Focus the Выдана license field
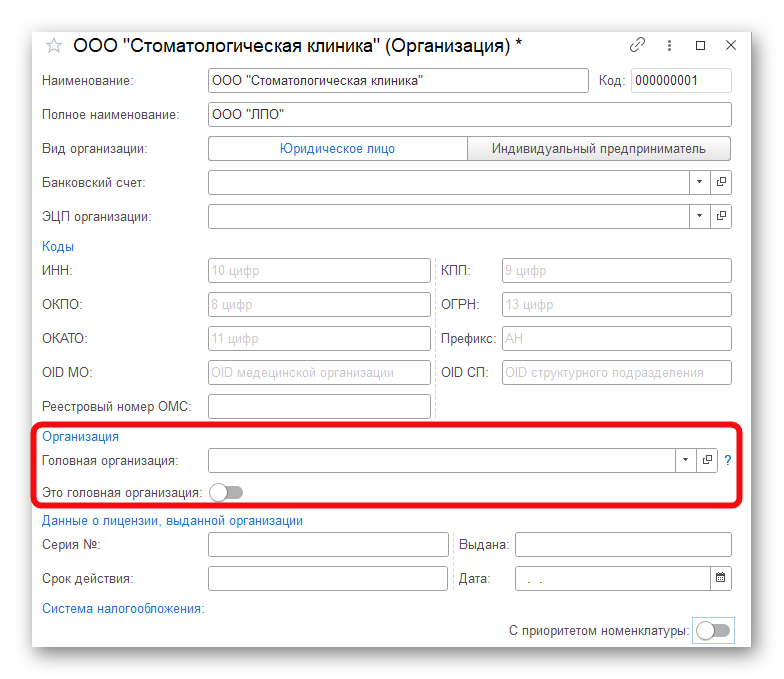Viewport: 784px width, 679px height. pyautogui.click(x=623, y=544)
